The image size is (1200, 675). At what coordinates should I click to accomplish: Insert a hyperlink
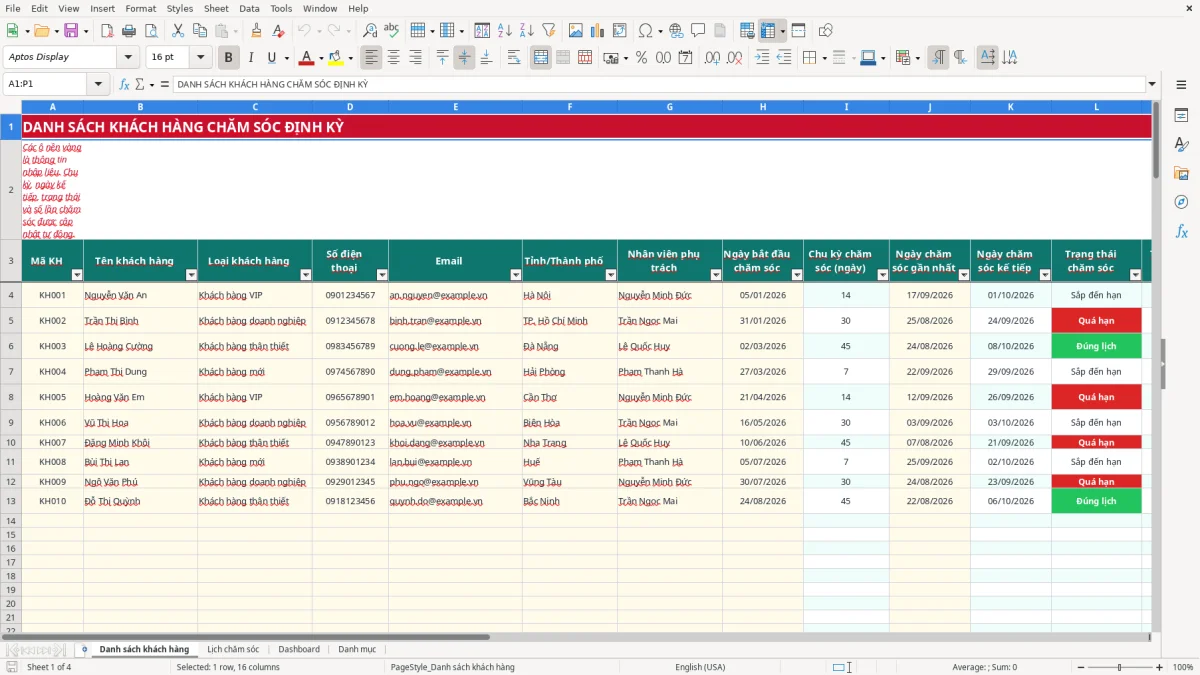point(676,31)
